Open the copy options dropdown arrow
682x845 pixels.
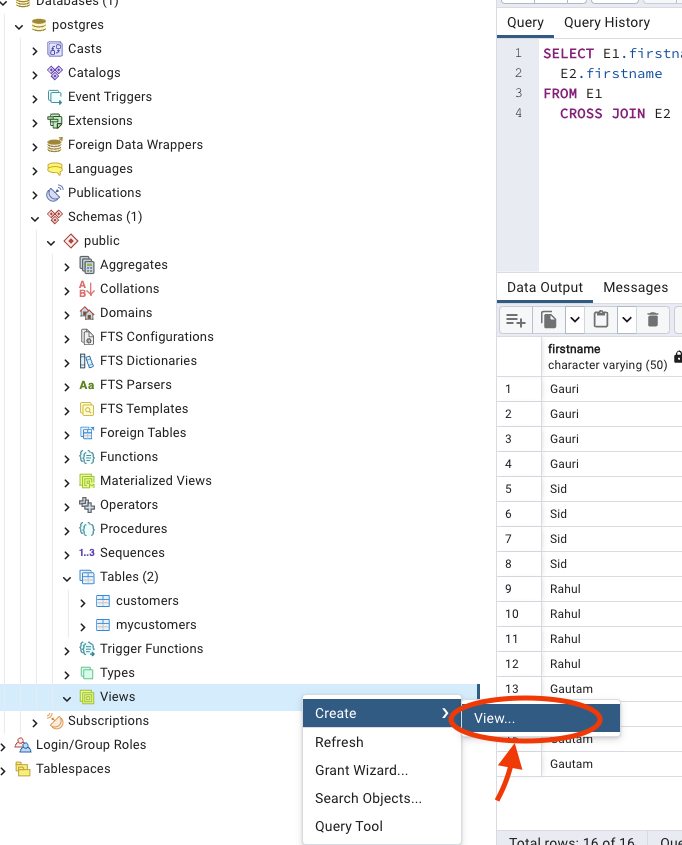pos(575,320)
